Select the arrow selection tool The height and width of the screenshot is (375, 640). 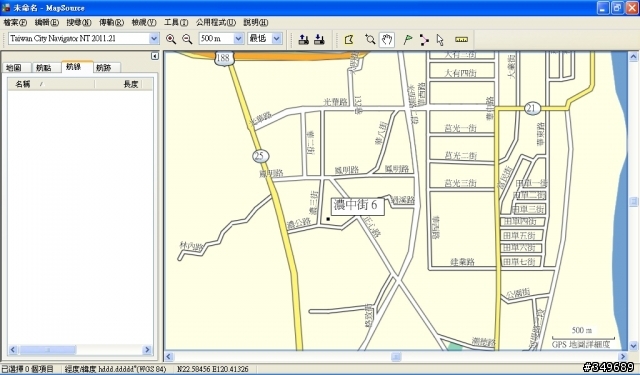pyautogui.click(x=440, y=40)
